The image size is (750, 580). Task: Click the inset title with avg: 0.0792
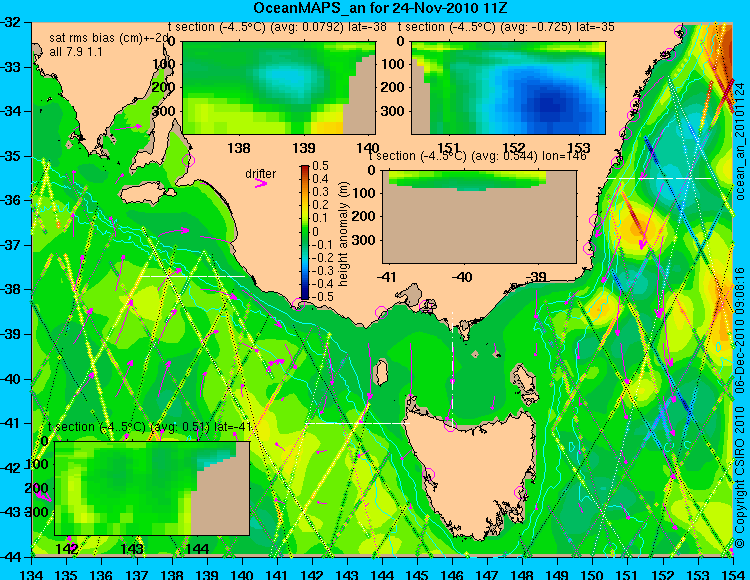click(277, 27)
